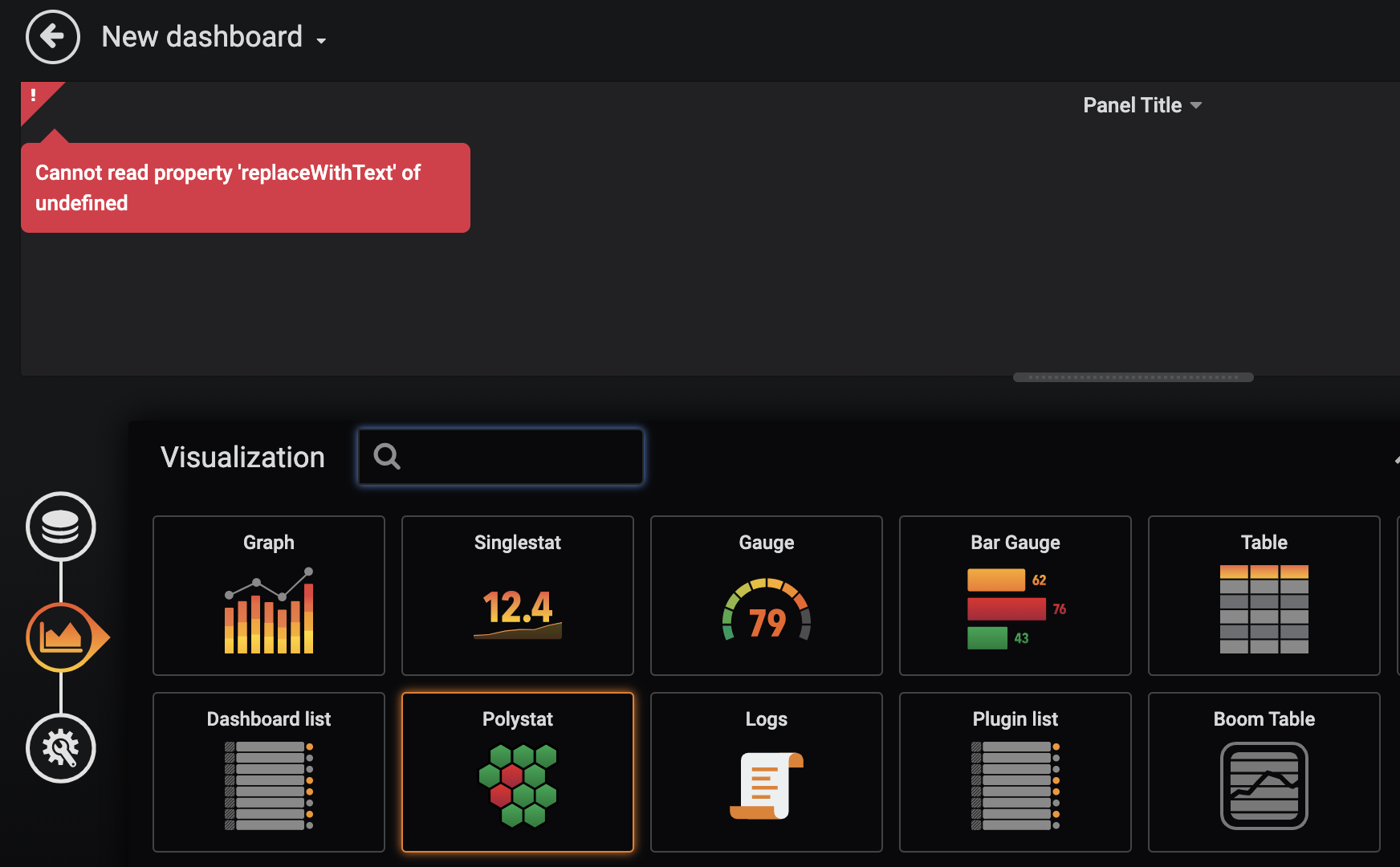Open the General settings gear icon
Image resolution: width=1400 pixels, height=867 pixels.
click(x=61, y=748)
